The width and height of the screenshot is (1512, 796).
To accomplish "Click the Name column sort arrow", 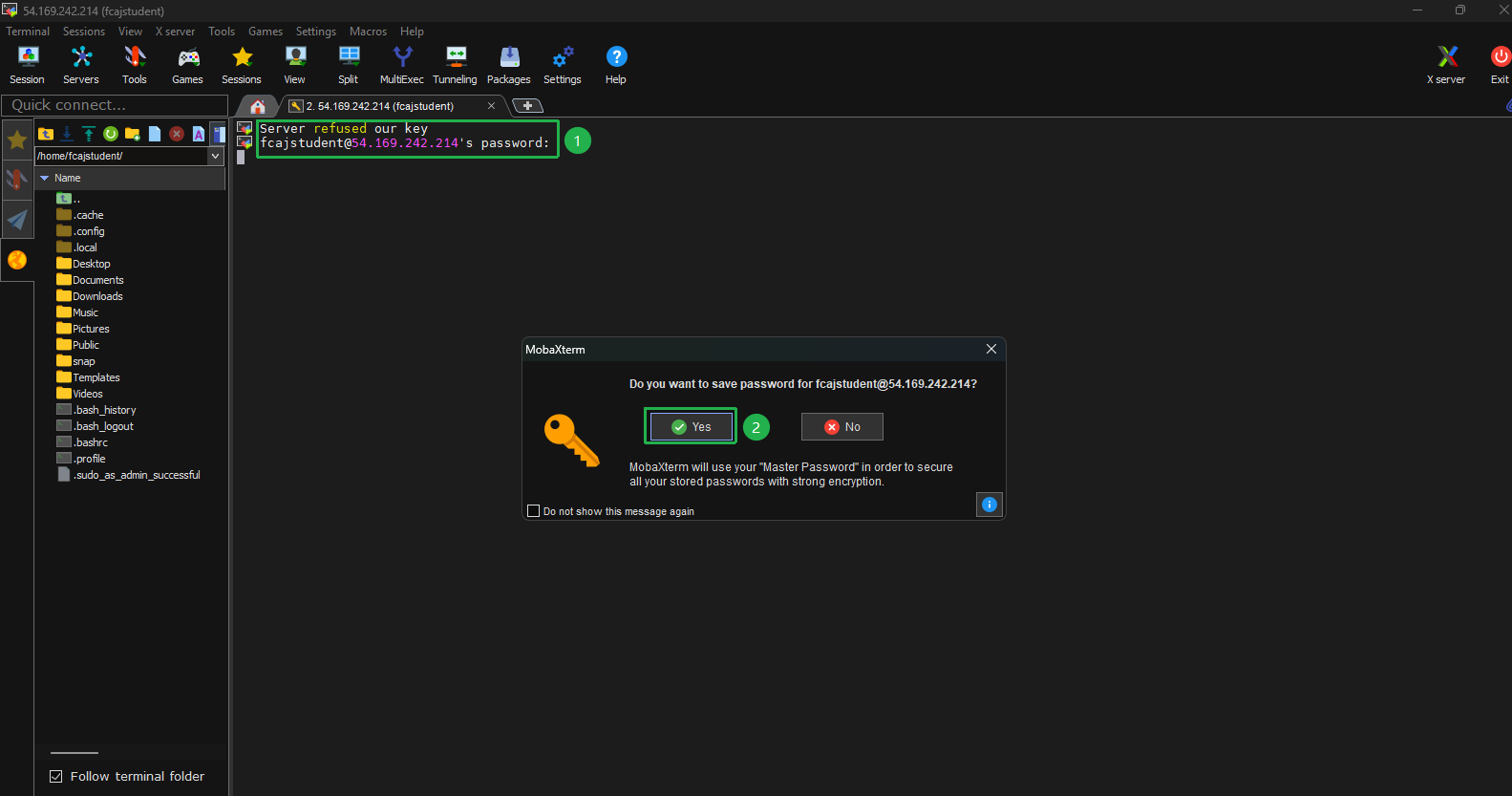I will coord(44,178).
